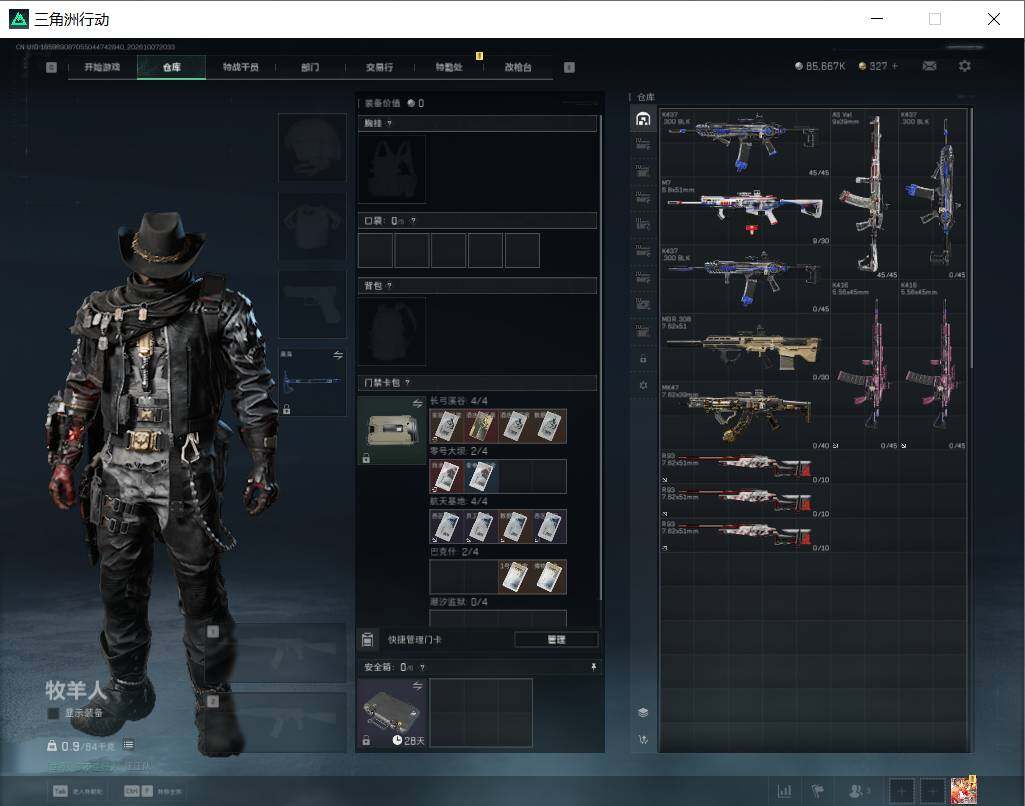Select the MDR 308 rifle in warehouse
The height and width of the screenshot is (806, 1025).
(x=745, y=348)
